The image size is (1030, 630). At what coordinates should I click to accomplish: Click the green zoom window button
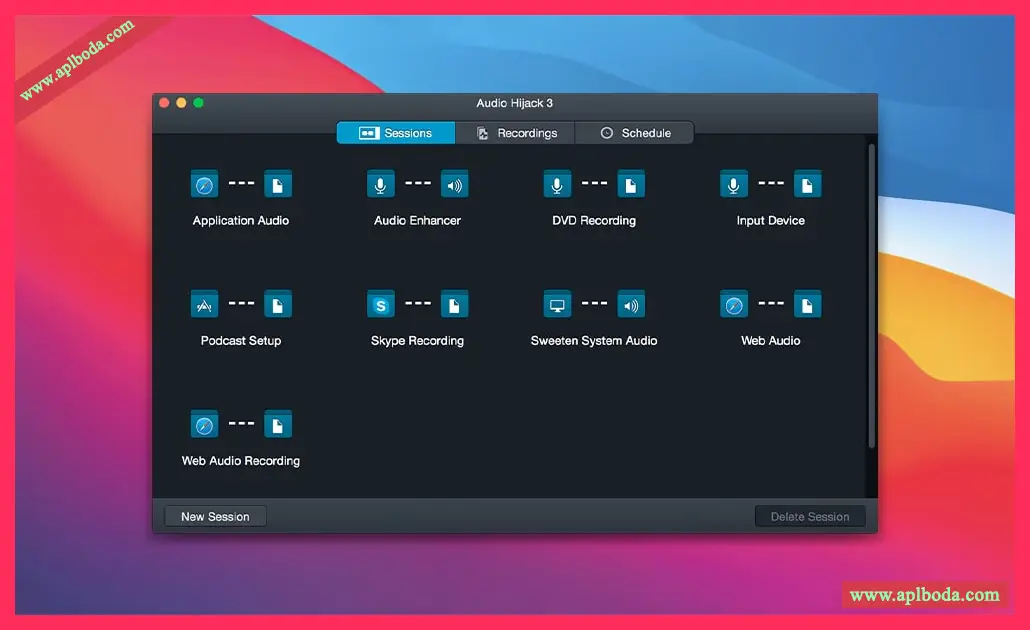(198, 102)
